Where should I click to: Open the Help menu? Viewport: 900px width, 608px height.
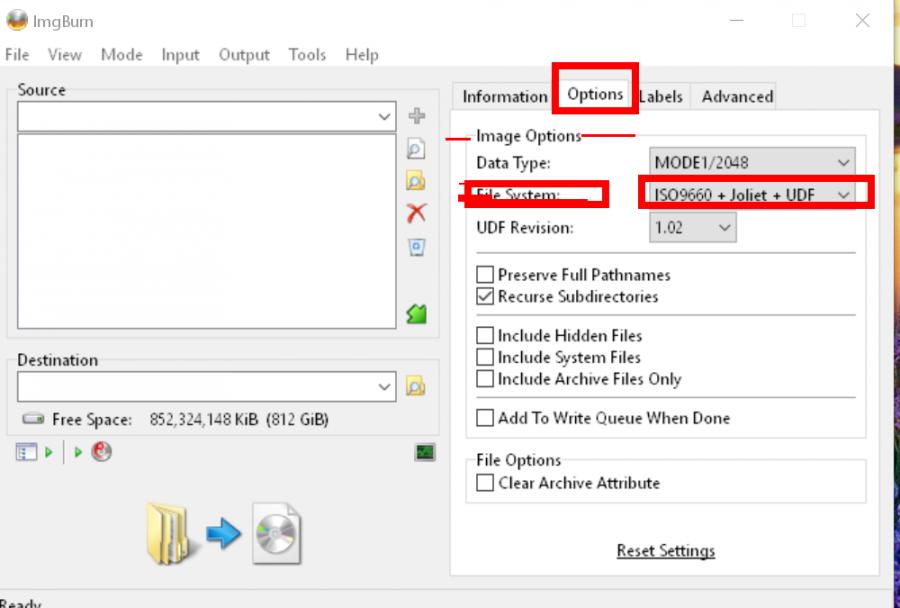[362, 55]
